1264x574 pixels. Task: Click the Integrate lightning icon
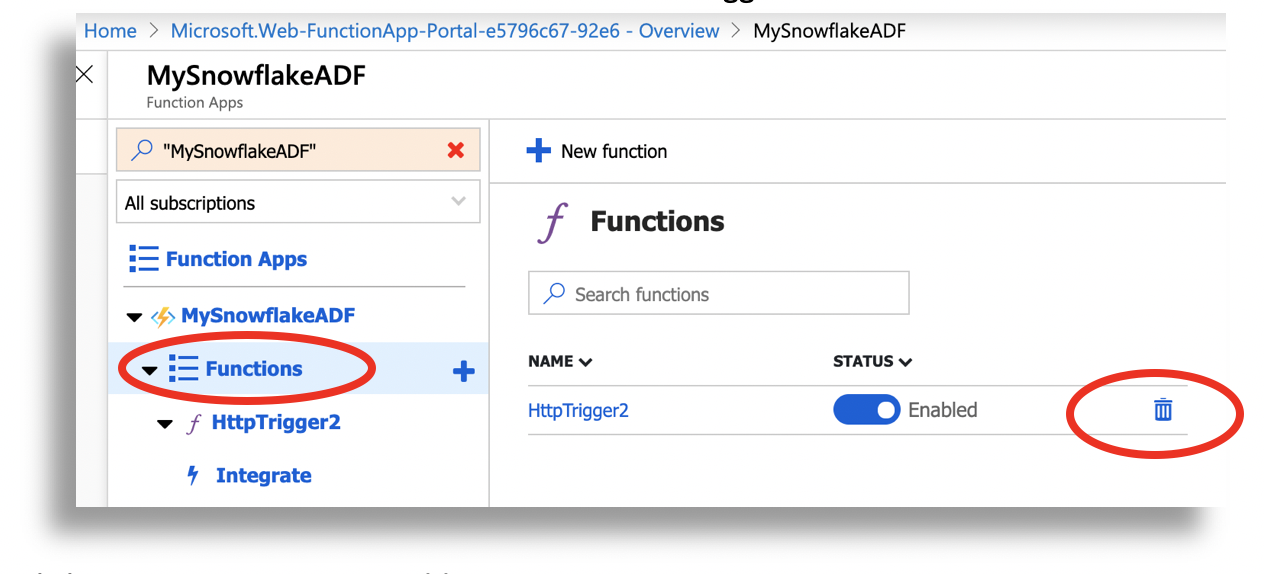[193, 475]
